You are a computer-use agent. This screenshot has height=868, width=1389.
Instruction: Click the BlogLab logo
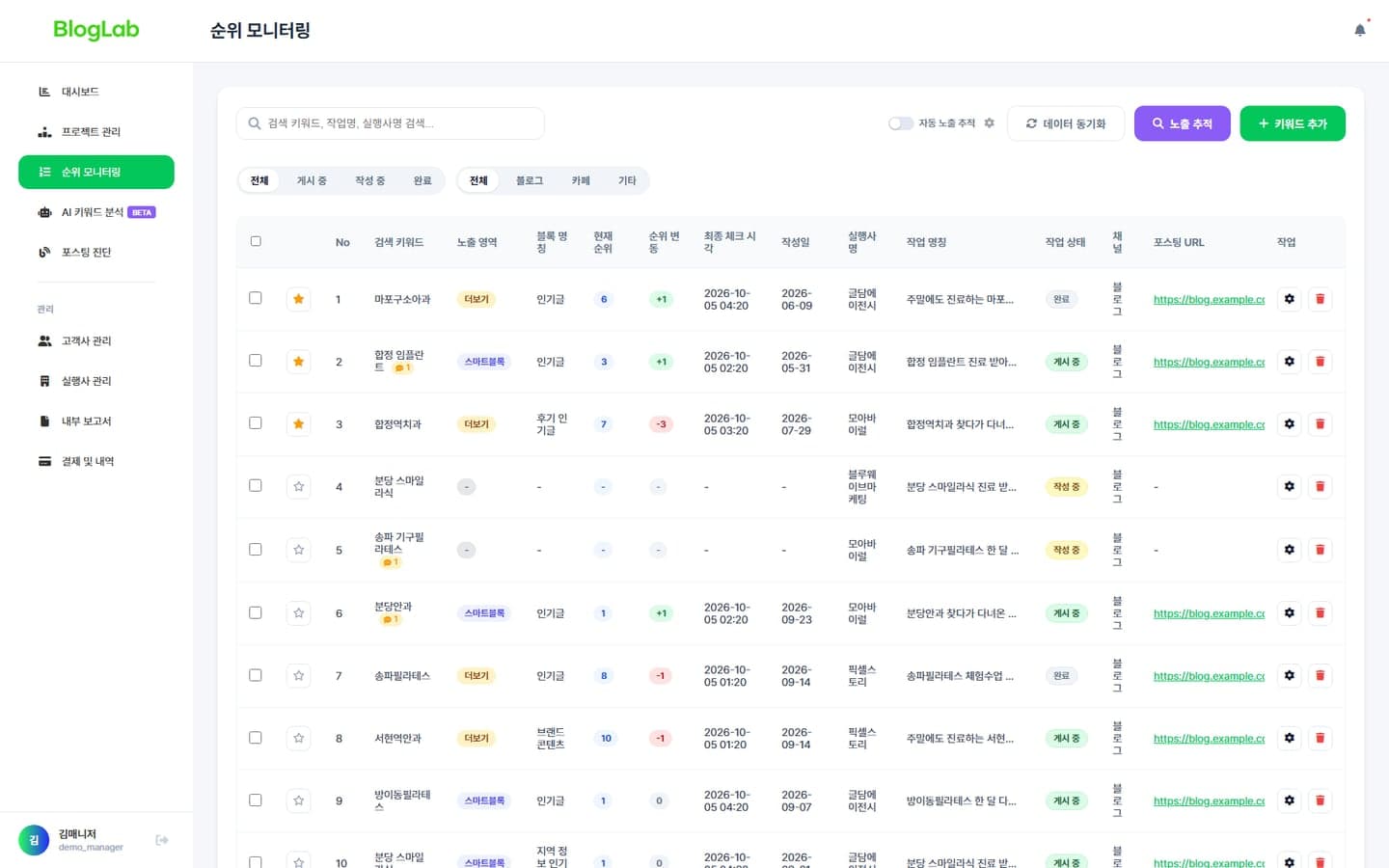[96, 30]
